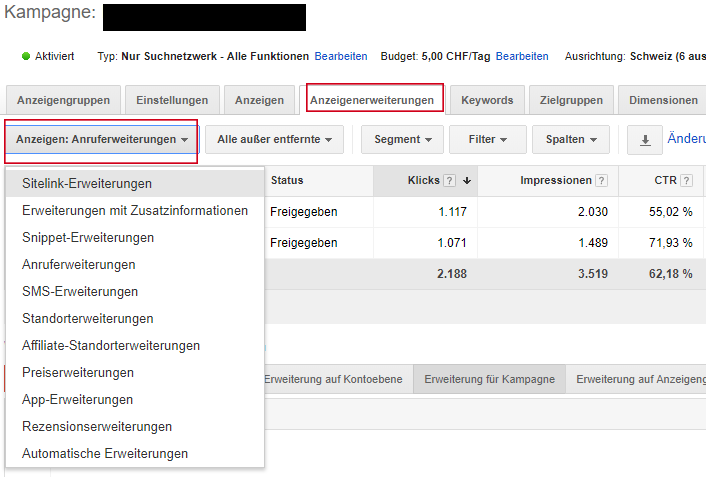Open the Anzeigen: Anruferweiterungen dropdown
This screenshot has width=706, height=477.
[x=102, y=139]
